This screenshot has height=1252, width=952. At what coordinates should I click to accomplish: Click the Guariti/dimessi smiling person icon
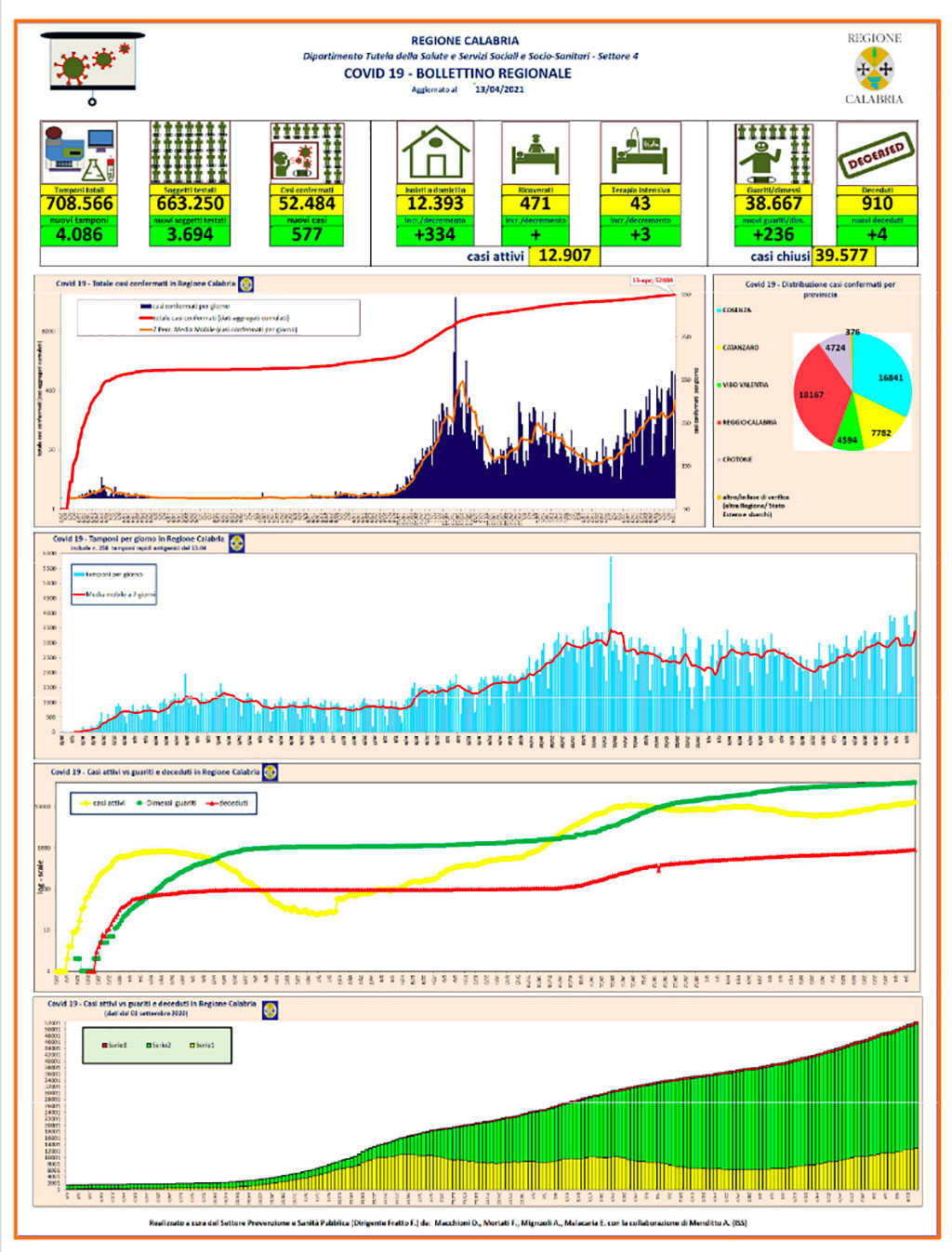(773, 154)
